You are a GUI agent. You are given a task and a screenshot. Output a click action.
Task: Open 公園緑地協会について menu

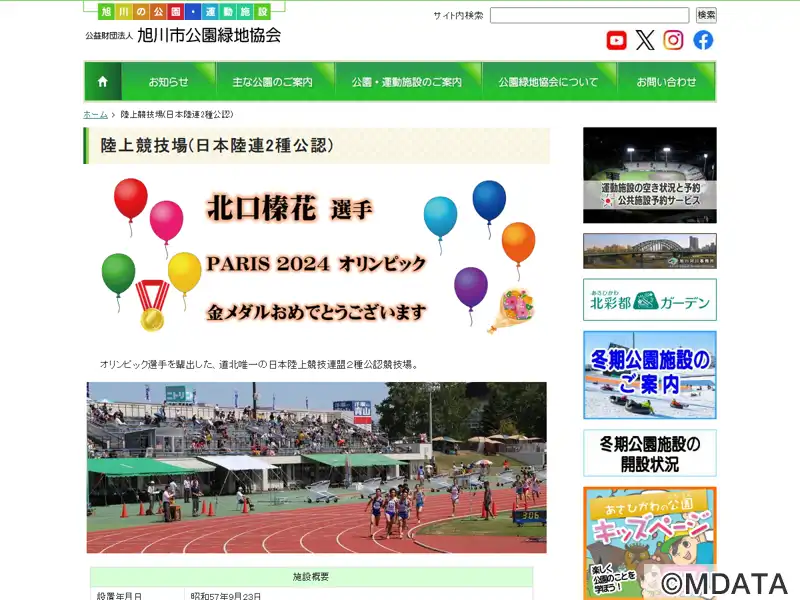pyautogui.click(x=548, y=82)
